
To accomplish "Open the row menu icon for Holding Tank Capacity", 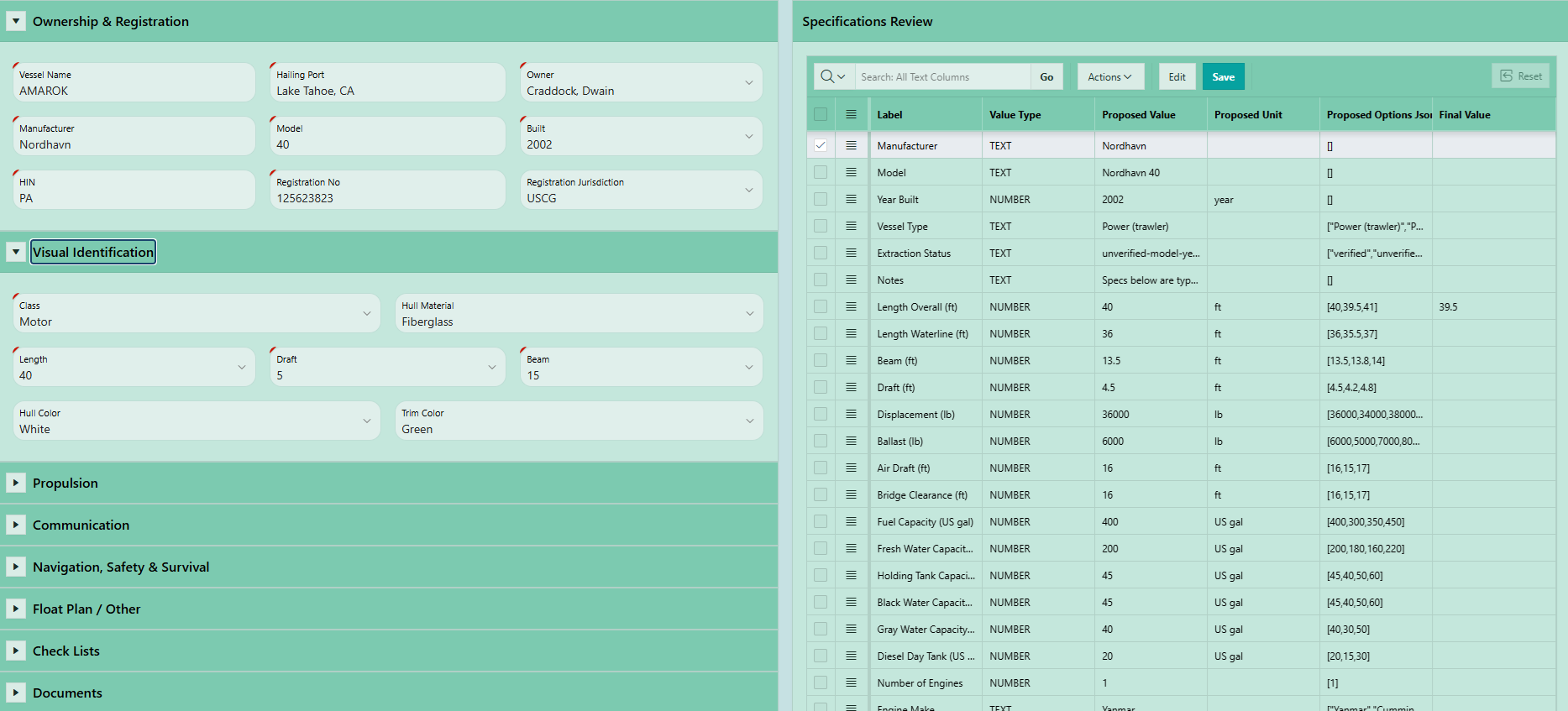I will tap(851, 575).
